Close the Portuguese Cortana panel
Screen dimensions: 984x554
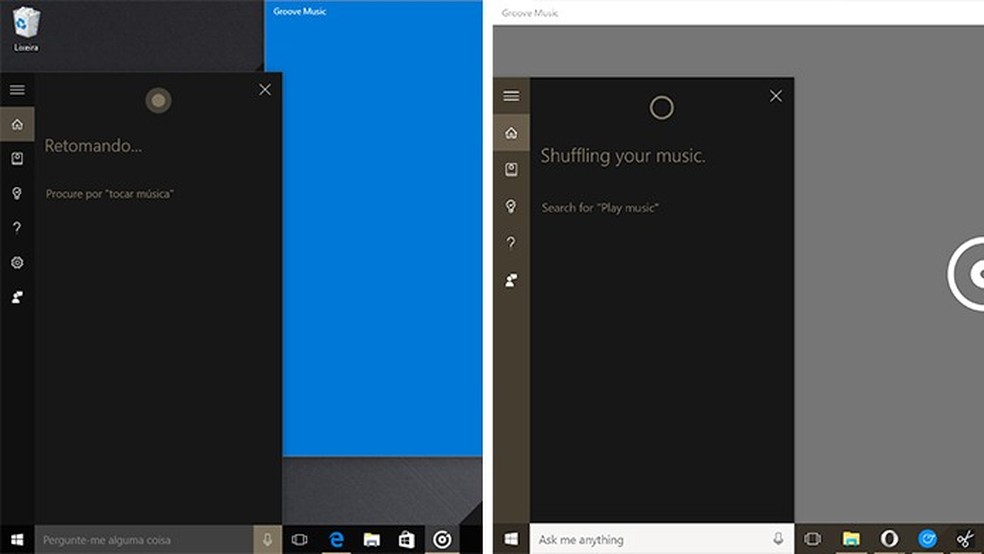265,90
